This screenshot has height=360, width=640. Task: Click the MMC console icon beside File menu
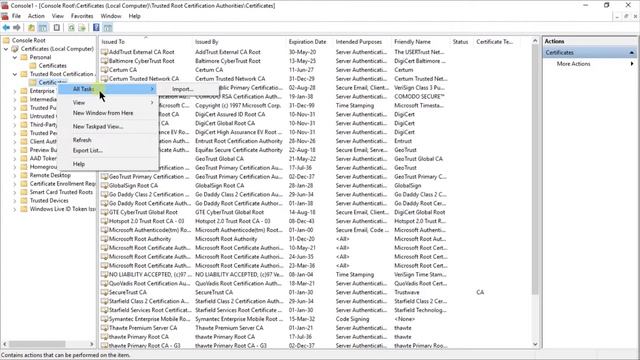(5, 16)
